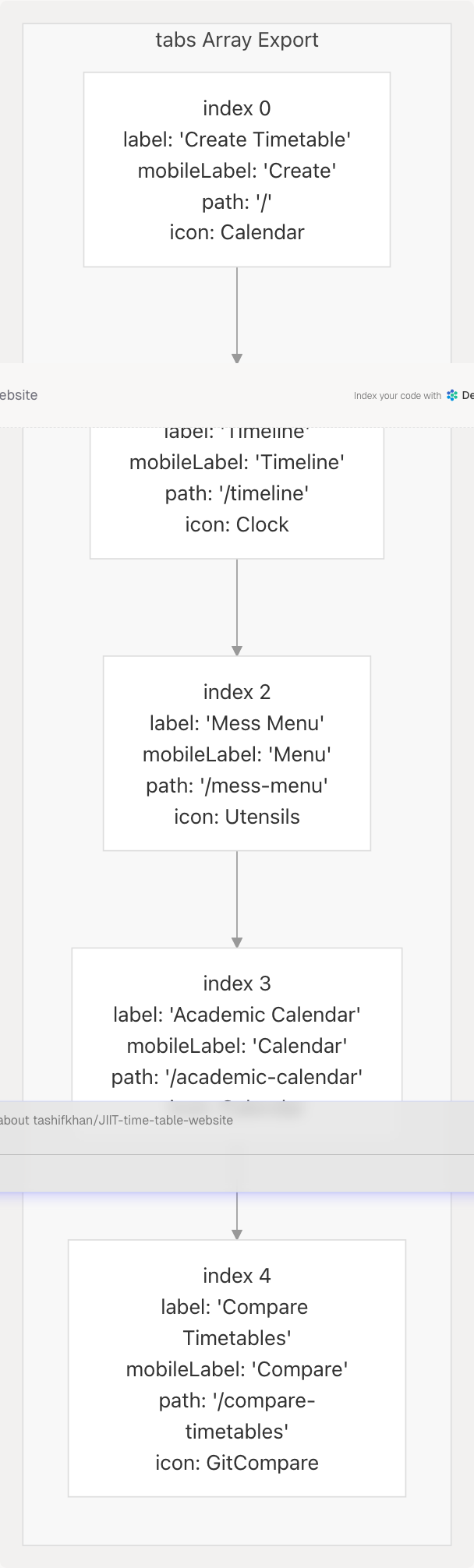Click arrowhead pointing into index 4 node
474x1568 pixels.
click(237, 1234)
